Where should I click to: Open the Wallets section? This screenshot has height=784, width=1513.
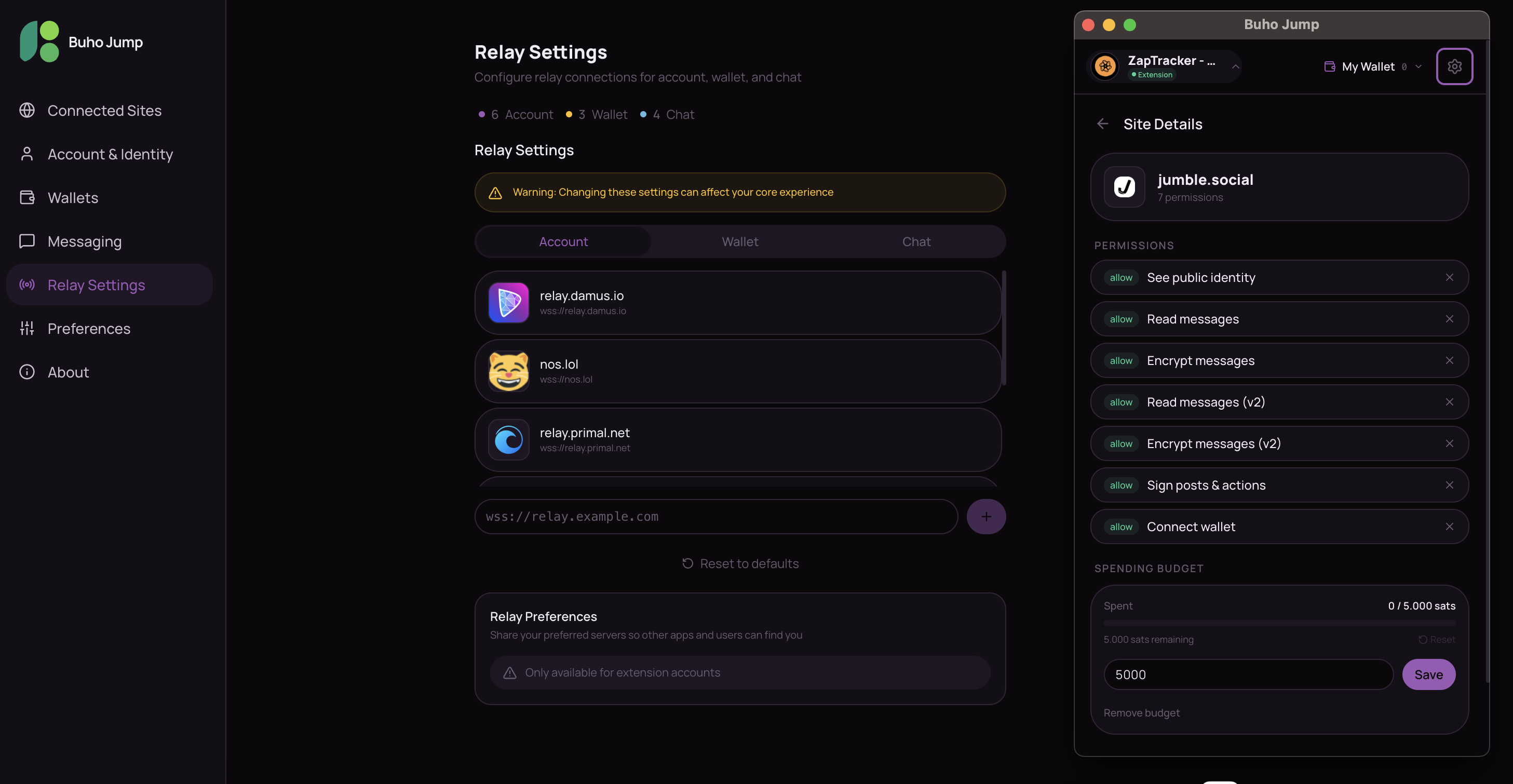tap(73, 198)
